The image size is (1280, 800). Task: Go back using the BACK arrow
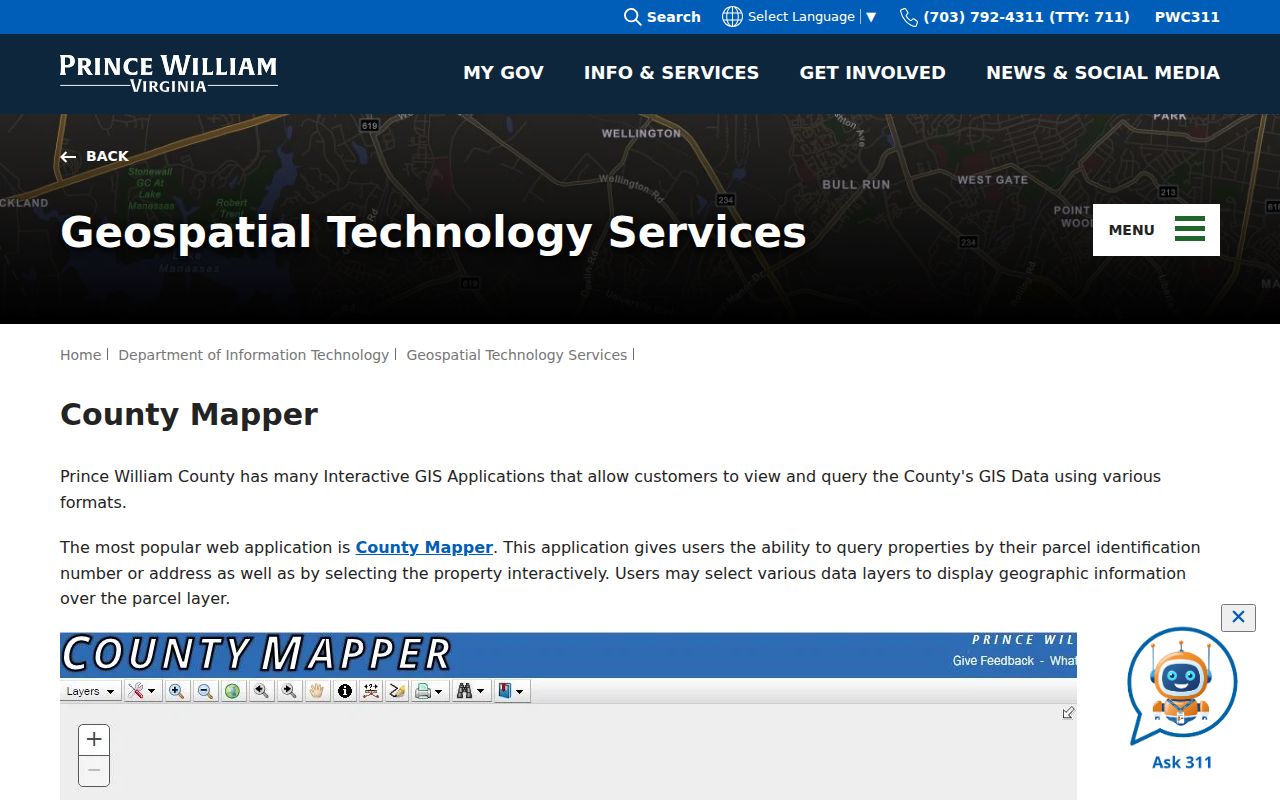94,156
